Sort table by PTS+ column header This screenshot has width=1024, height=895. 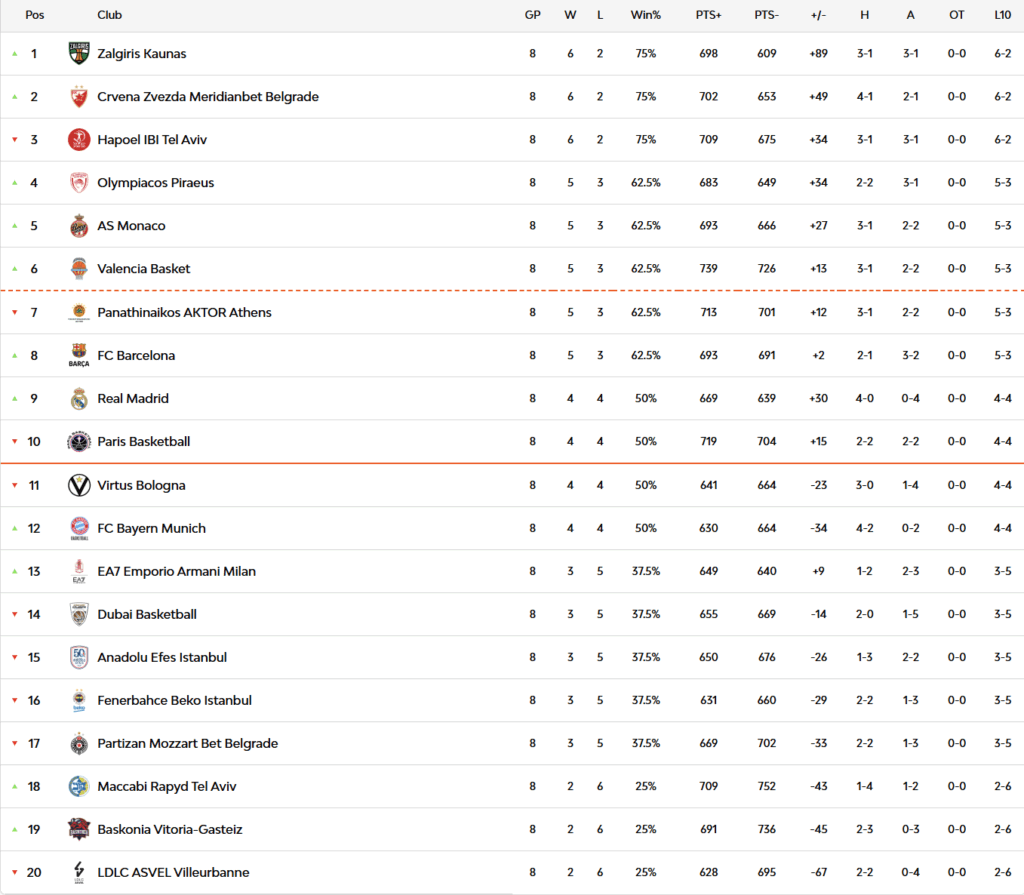pyautogui.click(x=708, y=15)
